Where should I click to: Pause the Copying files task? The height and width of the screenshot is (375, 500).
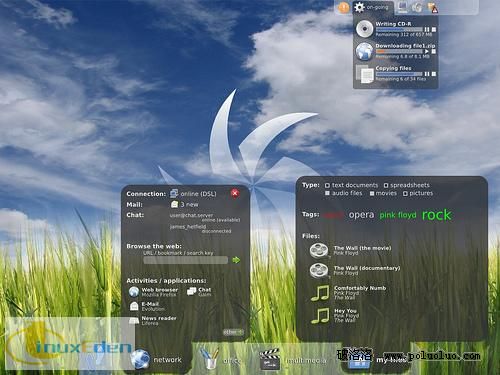[x=427, y=74]
